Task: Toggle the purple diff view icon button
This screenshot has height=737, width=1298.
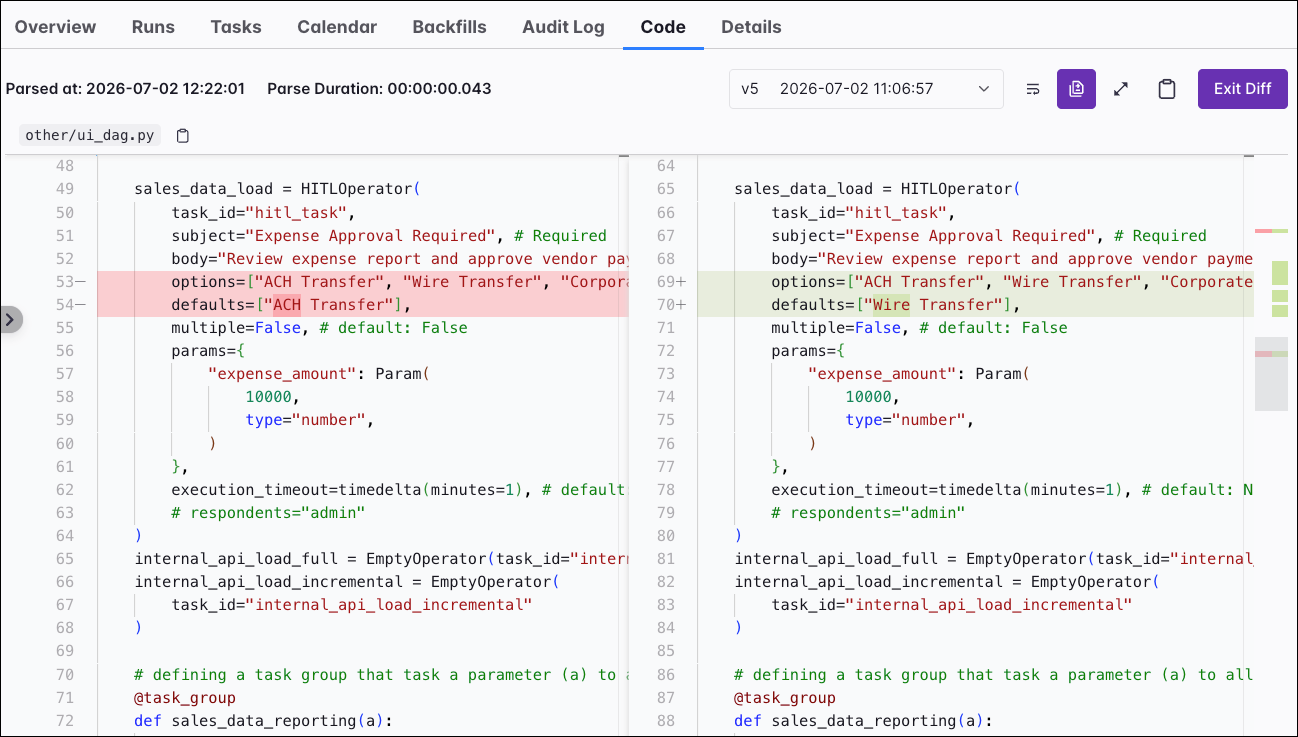Action: (1077, 89)
